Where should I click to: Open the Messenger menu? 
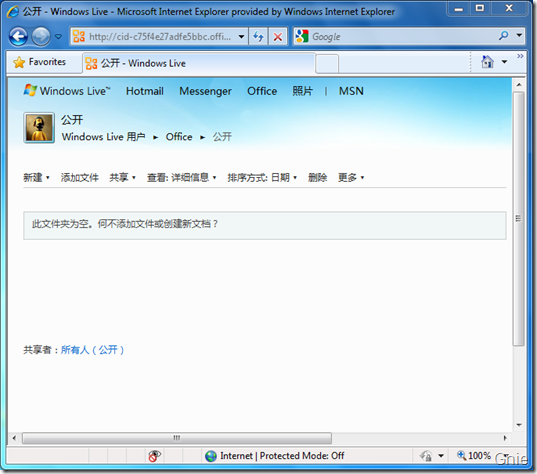coord(205,91)
